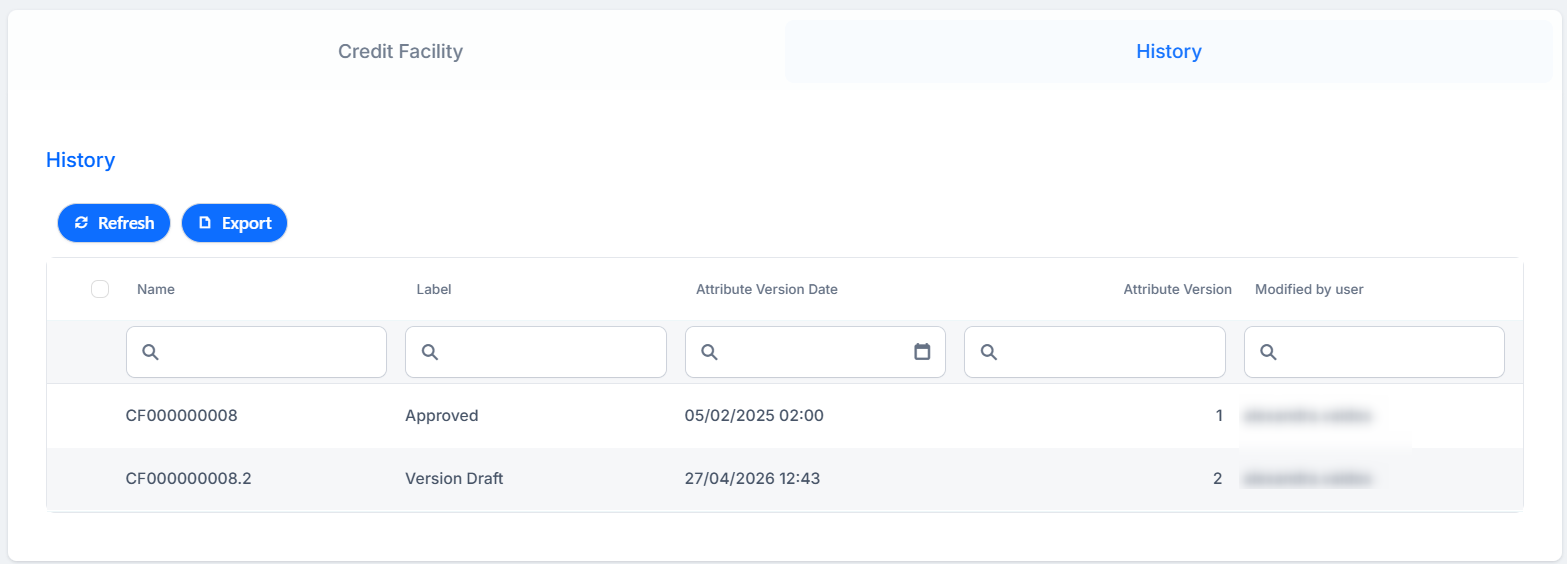
Task: Switch to the Credit Facility tab
Action: (x=400, y=51)
